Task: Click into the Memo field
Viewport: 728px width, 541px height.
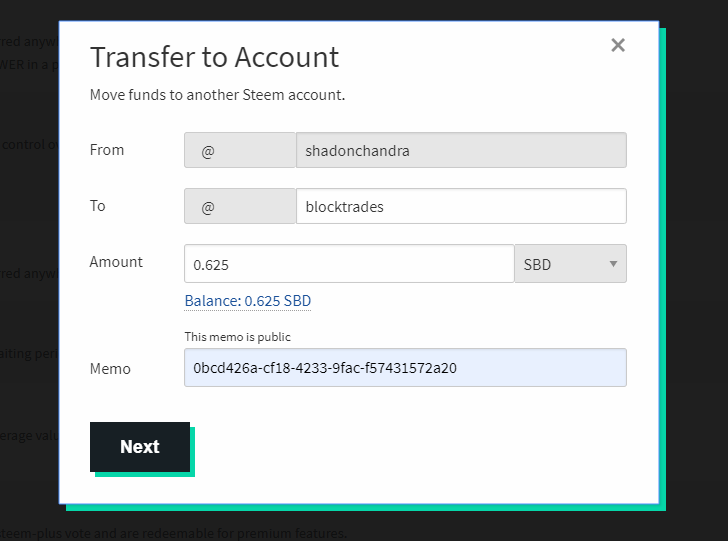Action: (405, 368)
